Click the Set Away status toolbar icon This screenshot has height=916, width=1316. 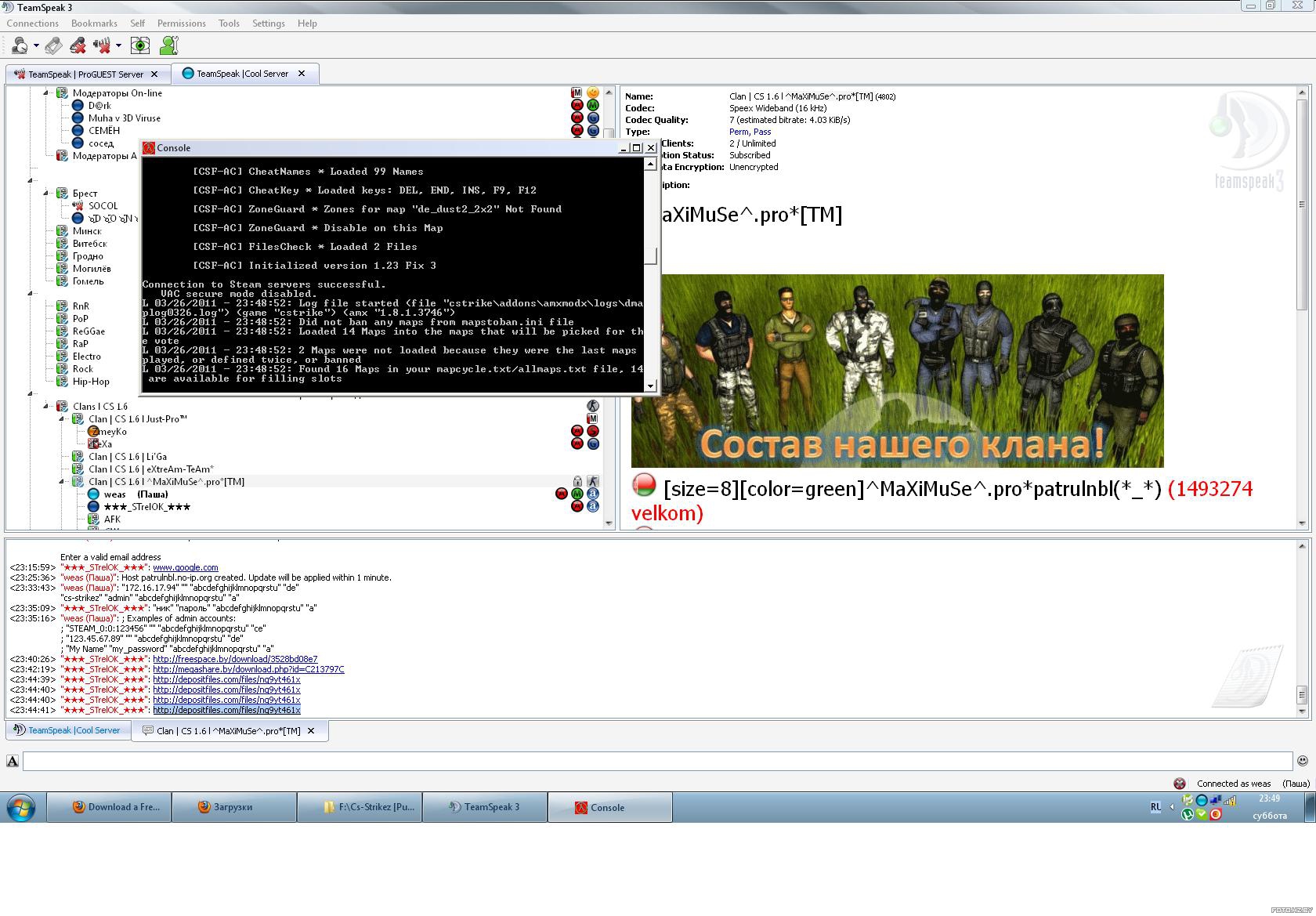point(20,46)
